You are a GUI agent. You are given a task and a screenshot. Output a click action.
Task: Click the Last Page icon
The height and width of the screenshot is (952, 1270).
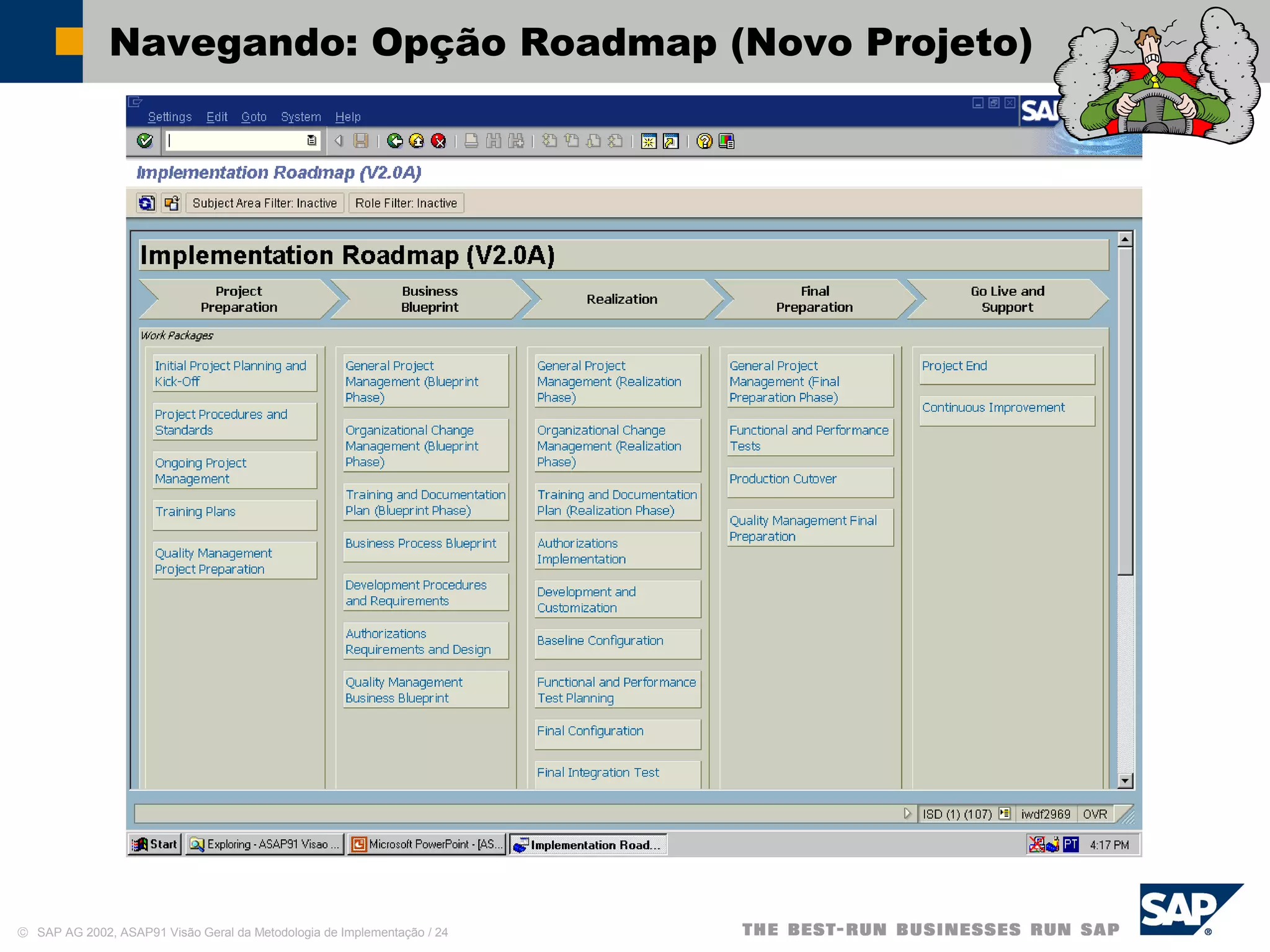tap(615, 141)
